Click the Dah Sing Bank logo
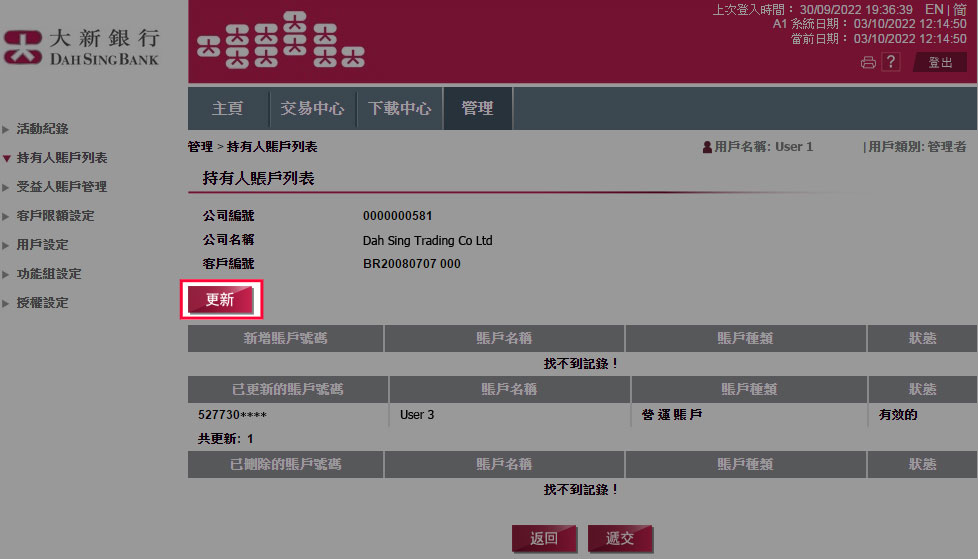Image resolution: width=978 pixels, height=559 pixels. click(81, 47)
